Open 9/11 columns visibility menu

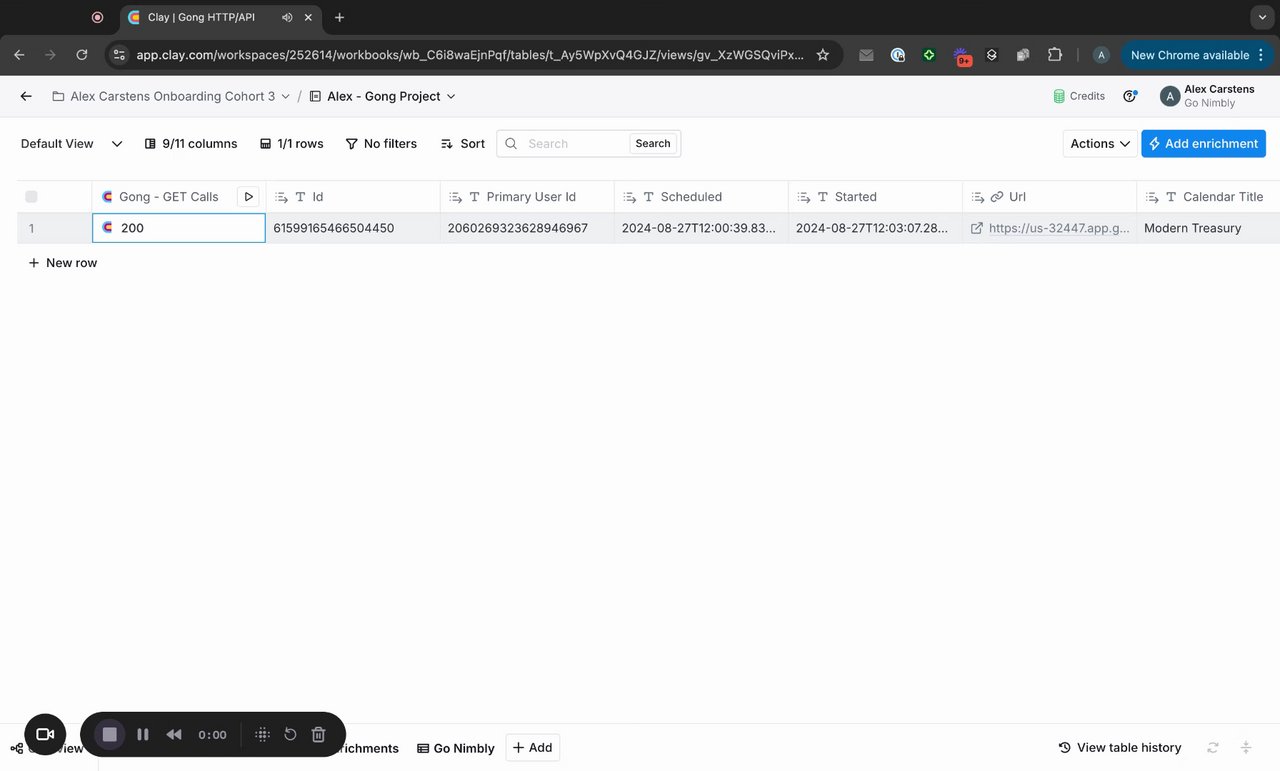click(191, 143)
